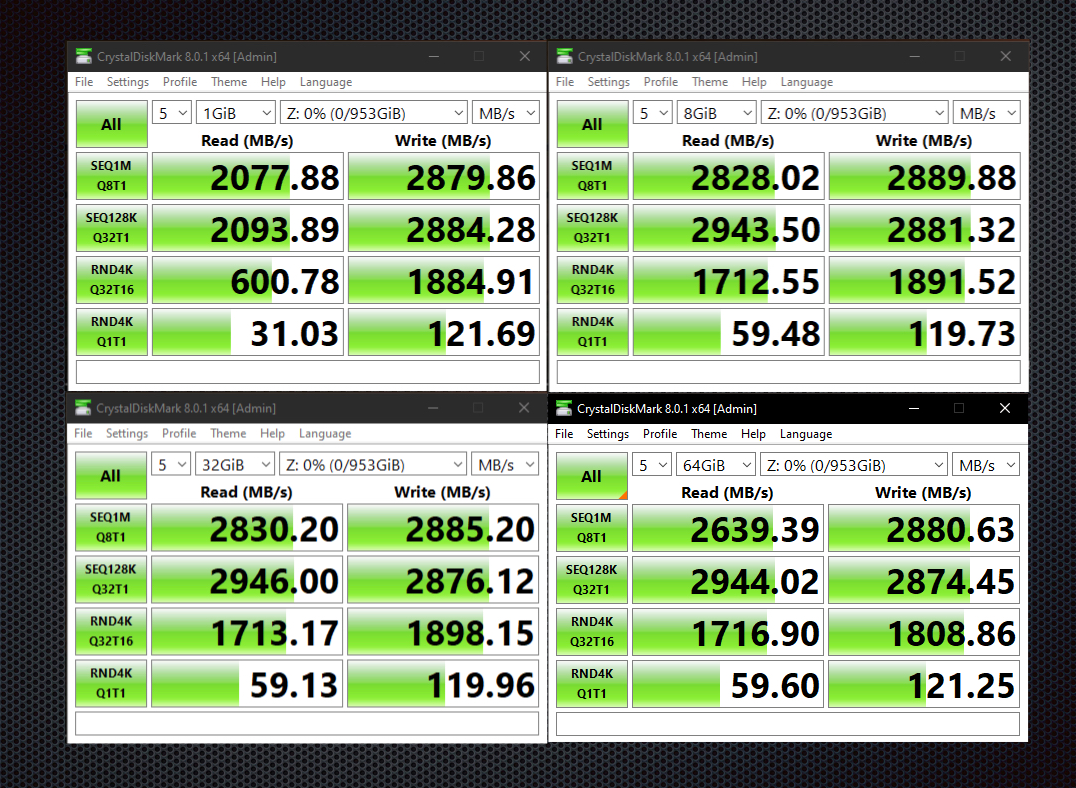Click read result 2639.39 in 64GiB window

point(728,529)
